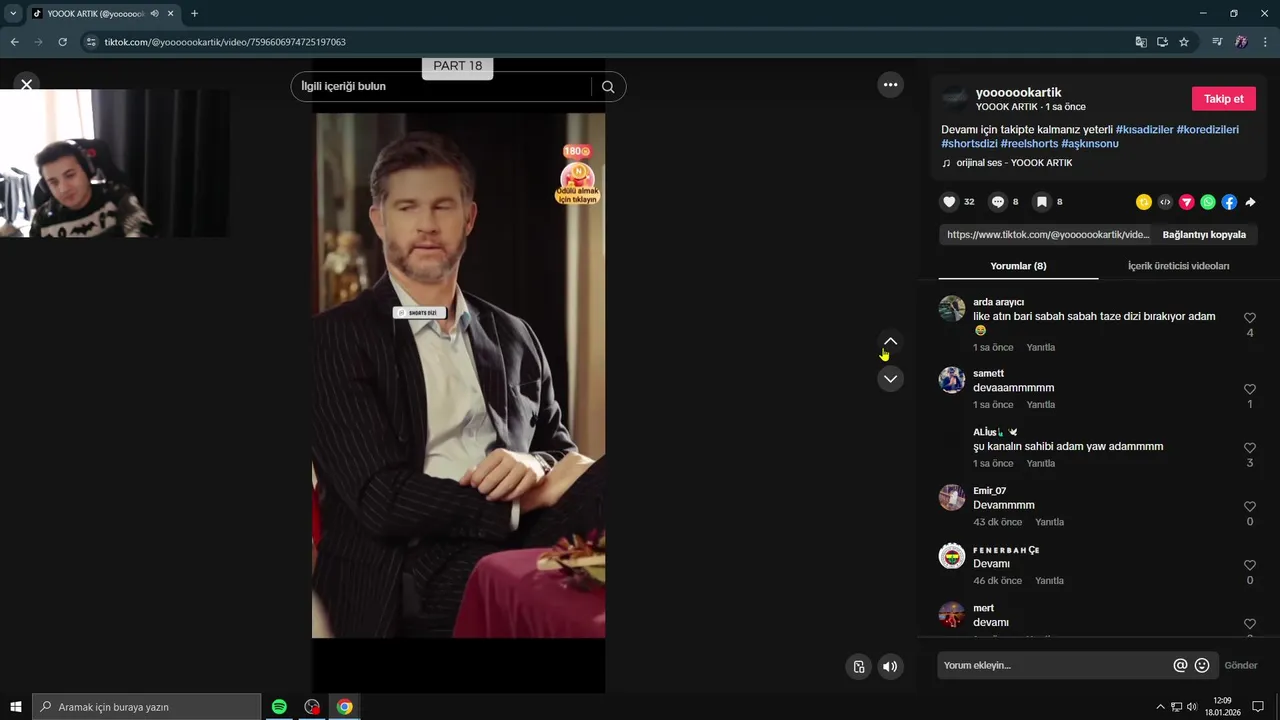Image resolution: width=1280 pixels, height=720 pixels.
Task: Toggle auto-scroll icon beside volume button
Action: [858, 667]
